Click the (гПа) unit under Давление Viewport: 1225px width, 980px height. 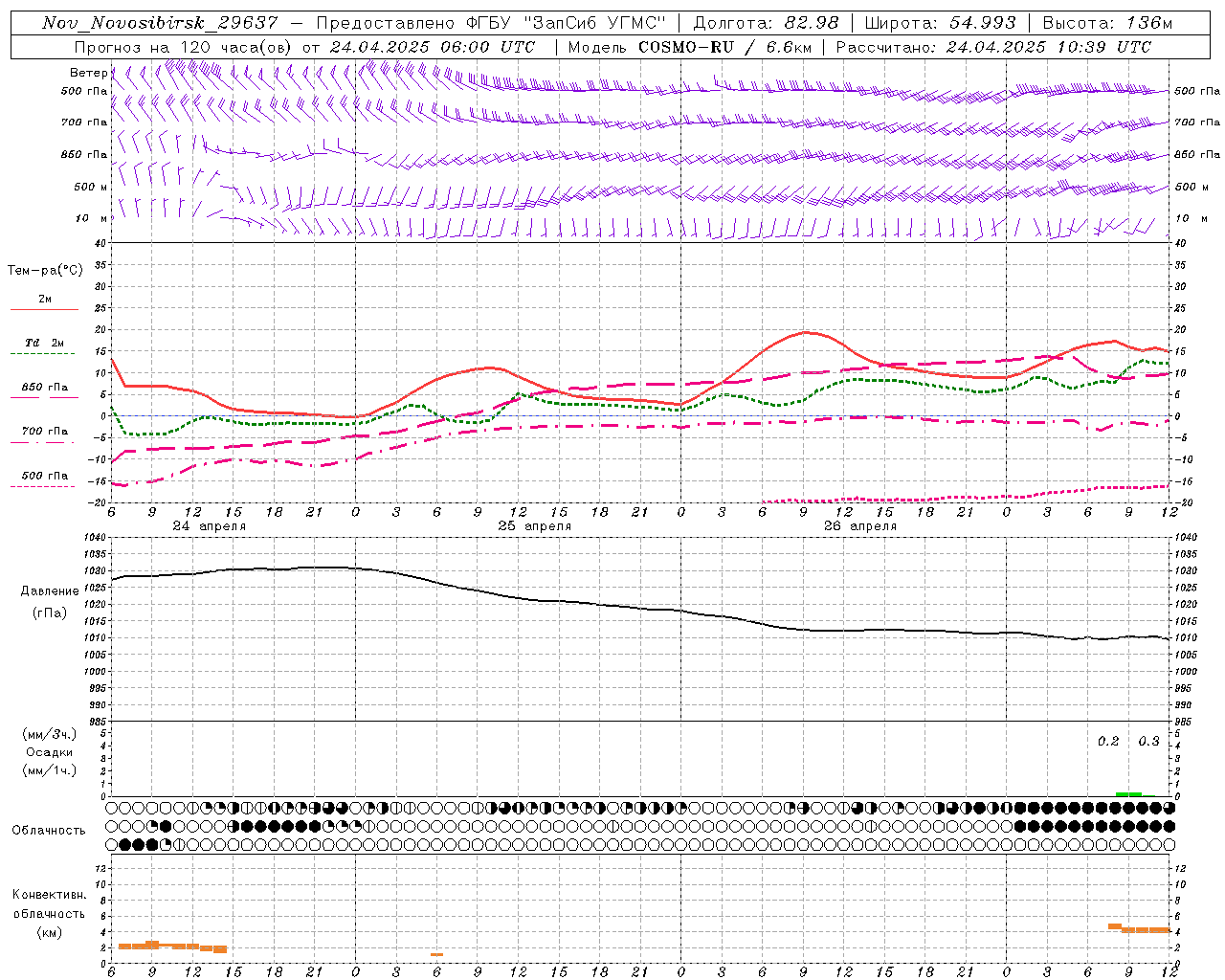[x=50, y=612]
